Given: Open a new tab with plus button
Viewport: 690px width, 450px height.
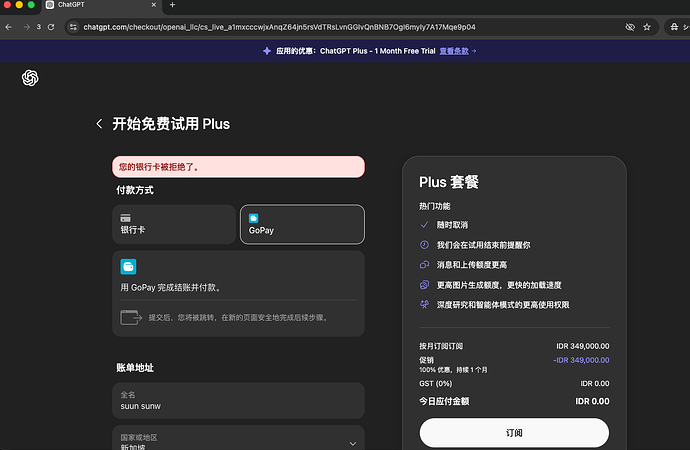Looking at the screenshot, I should pos(172,5).
